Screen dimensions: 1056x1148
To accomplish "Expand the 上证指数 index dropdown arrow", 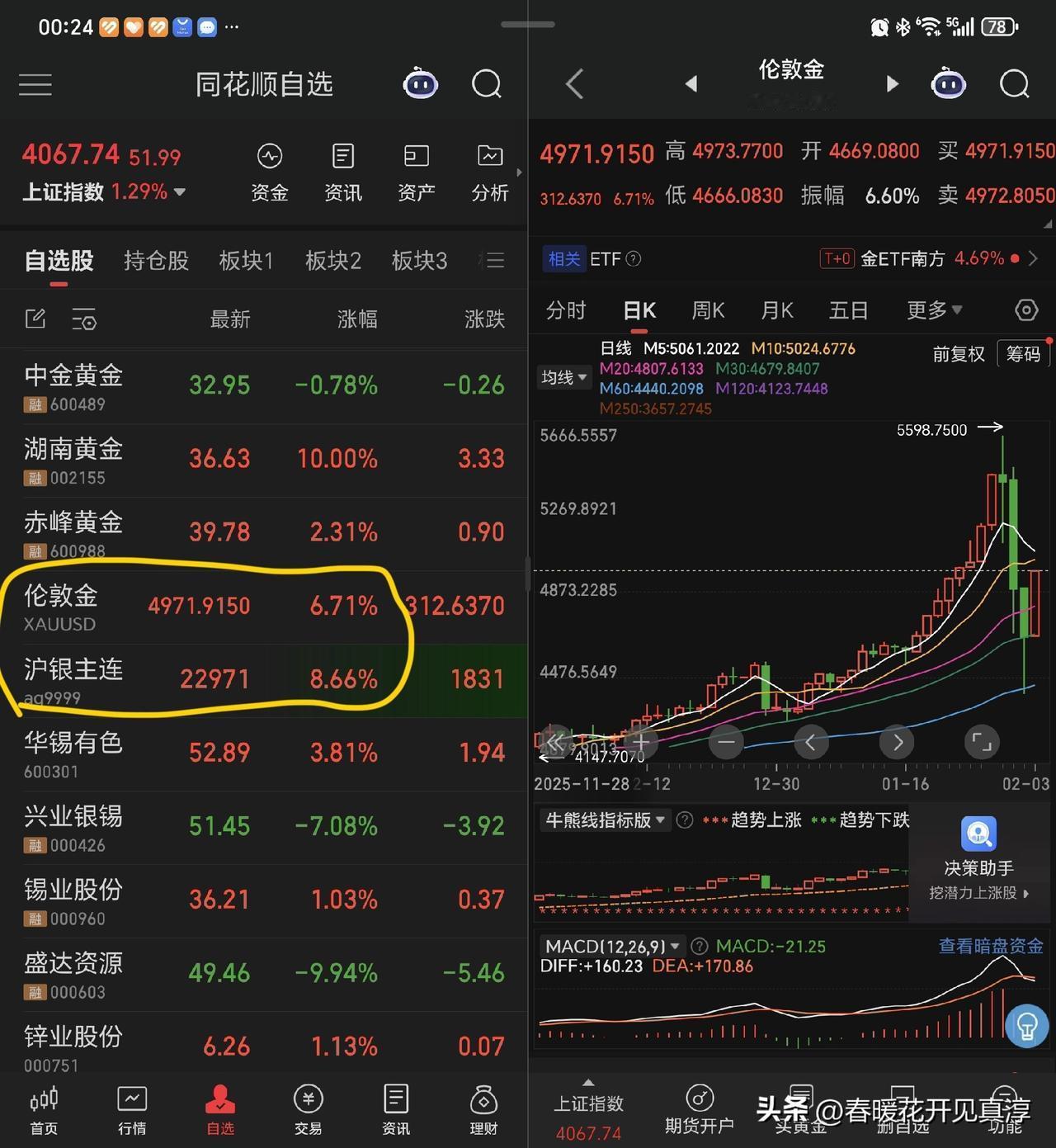I will tap(179, 192).
